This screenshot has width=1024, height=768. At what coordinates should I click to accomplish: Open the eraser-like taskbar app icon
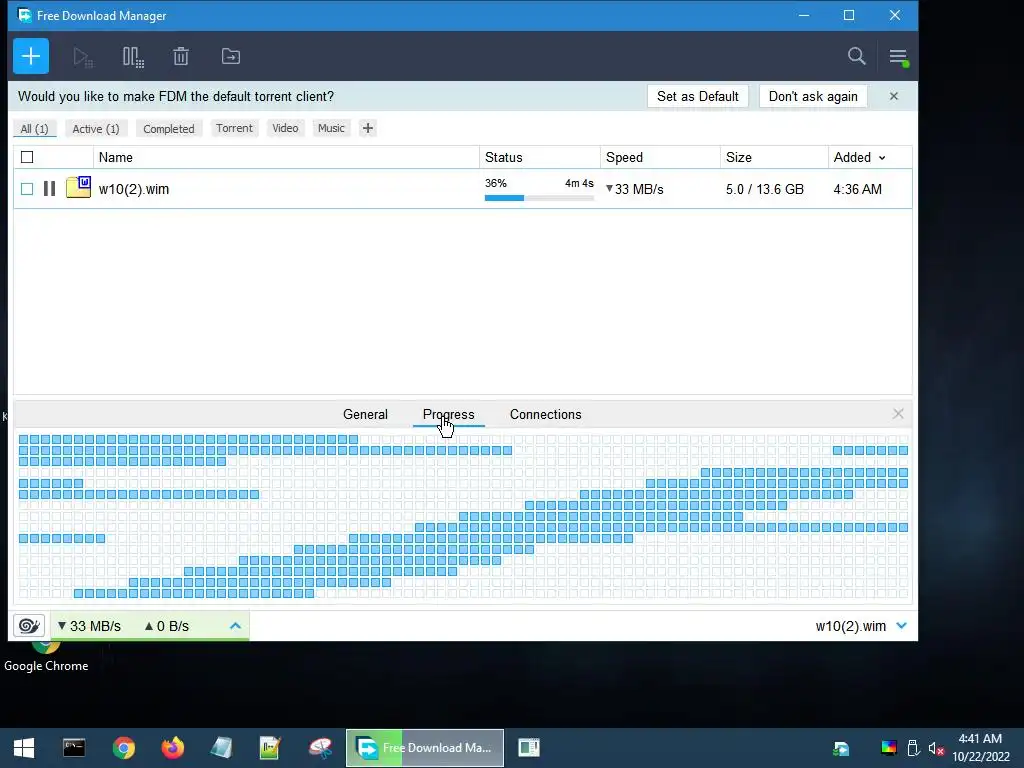coord(221,748)
